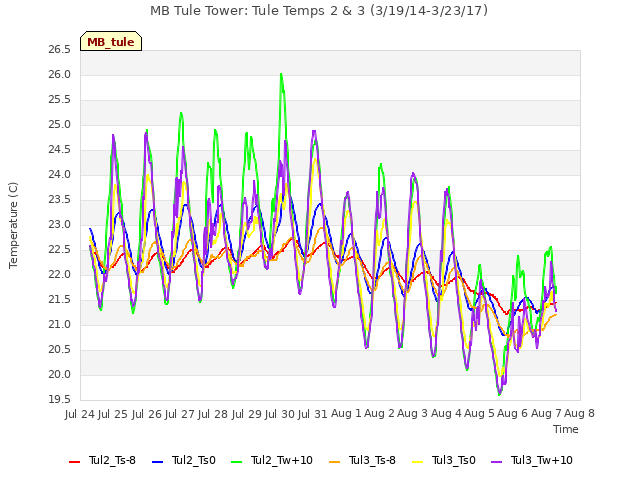Select the Tul3_Ts-8 legend label
The image size is (640, 480).
click(x=372, y=460)
